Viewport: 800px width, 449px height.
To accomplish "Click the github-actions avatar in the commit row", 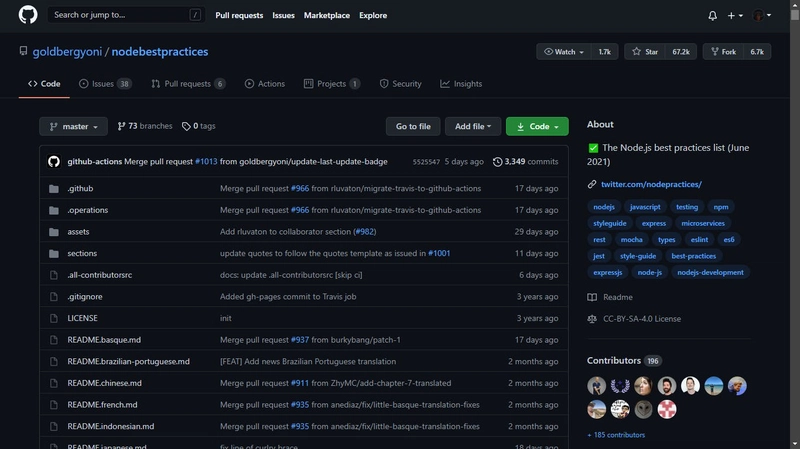I will tap(54, 161).
